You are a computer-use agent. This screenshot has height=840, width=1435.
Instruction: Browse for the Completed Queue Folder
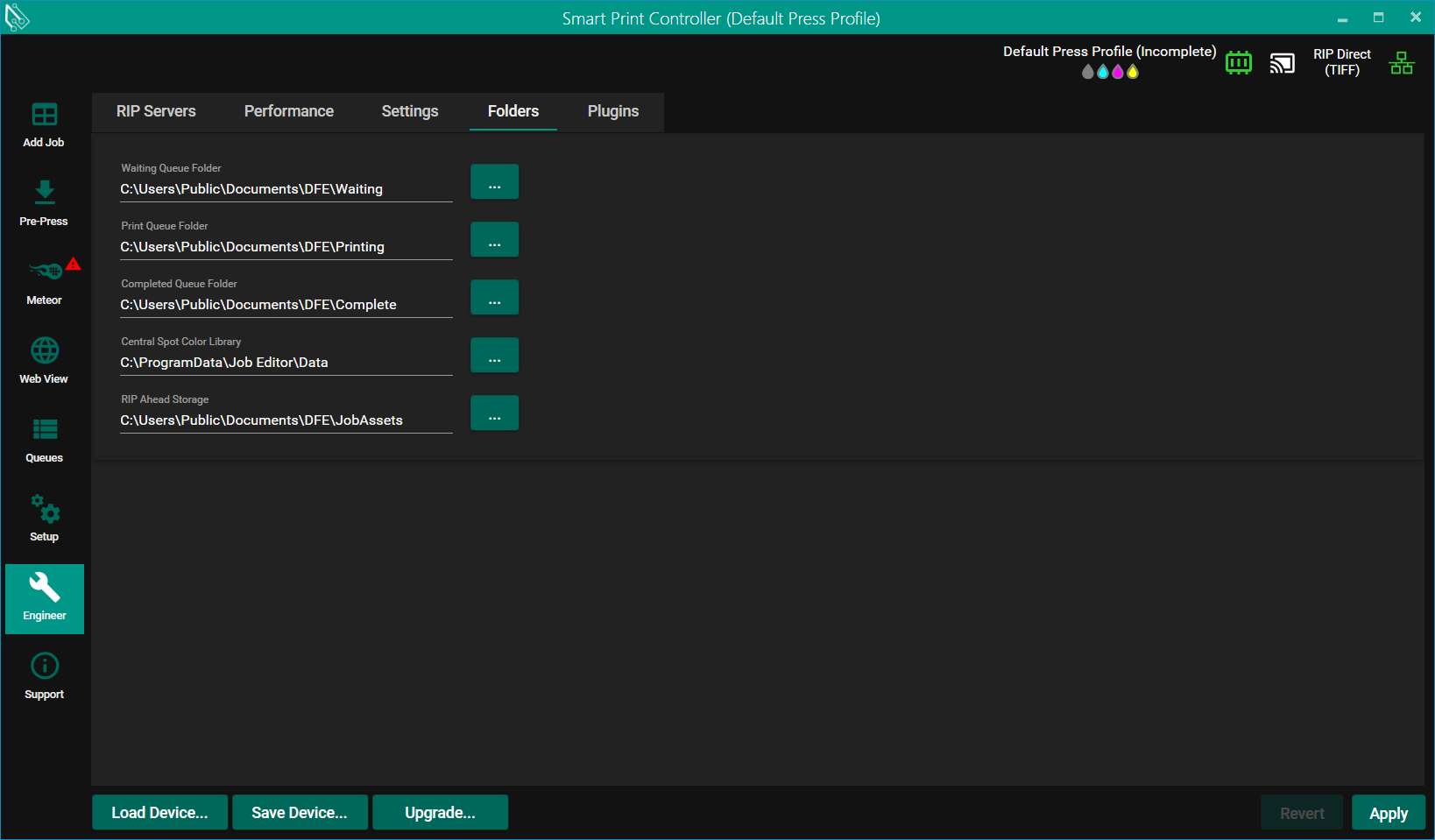(494, 298)
